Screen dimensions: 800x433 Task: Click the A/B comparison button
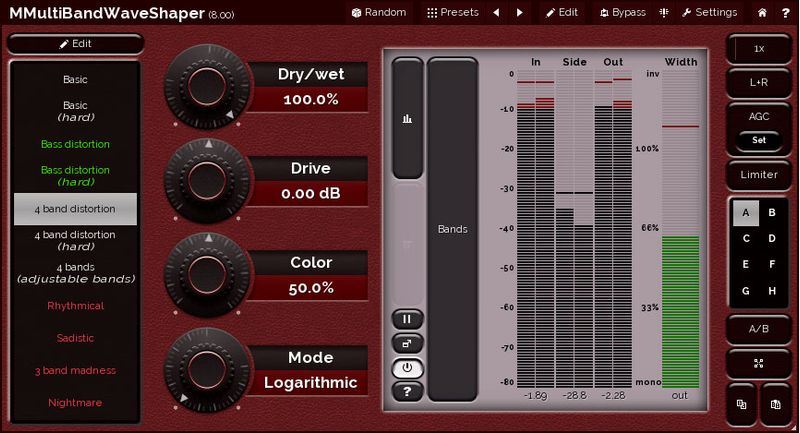point(759,329)
